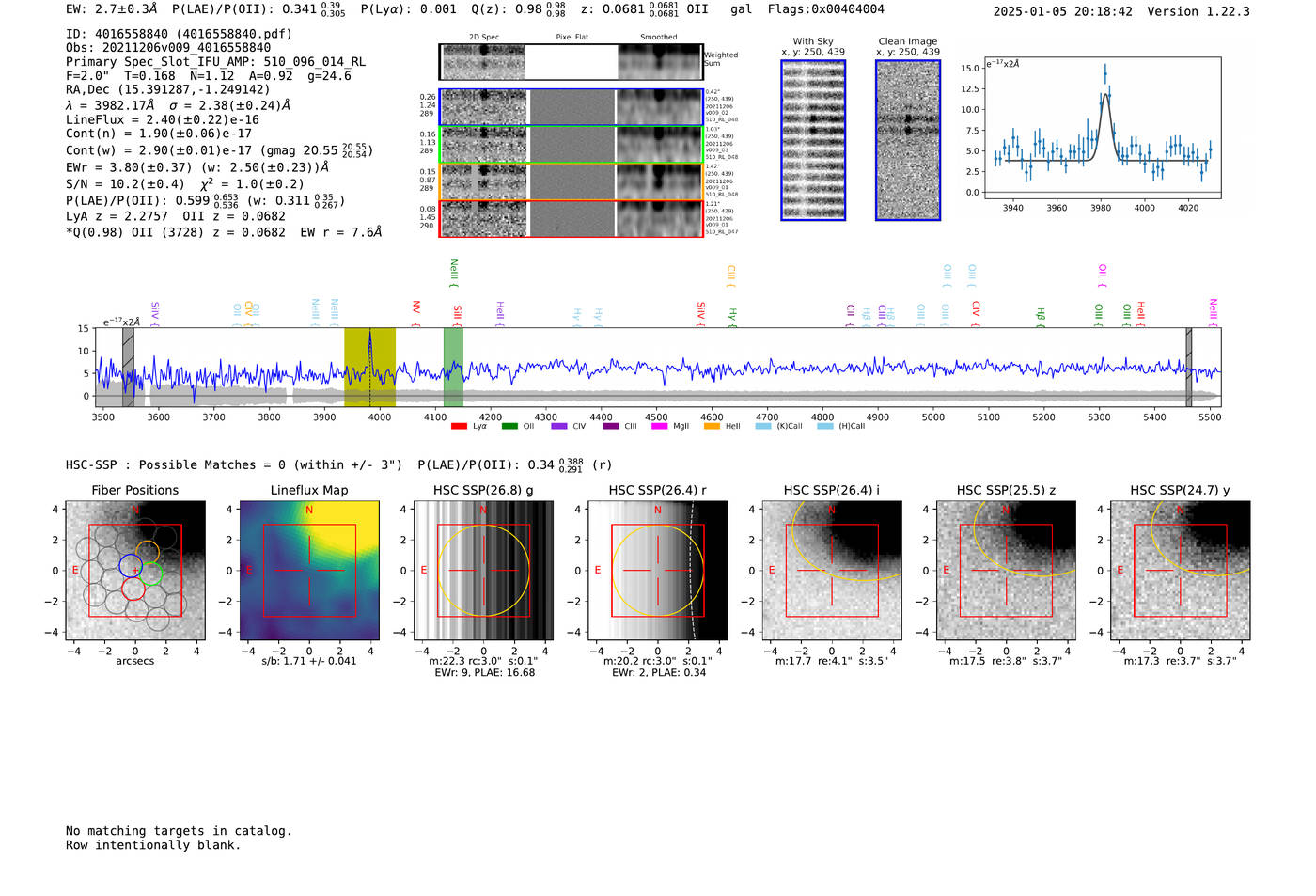Click the 'Obs: 20211206v009_4016558840' line
1316x896 pixels.
coord(168,48)
